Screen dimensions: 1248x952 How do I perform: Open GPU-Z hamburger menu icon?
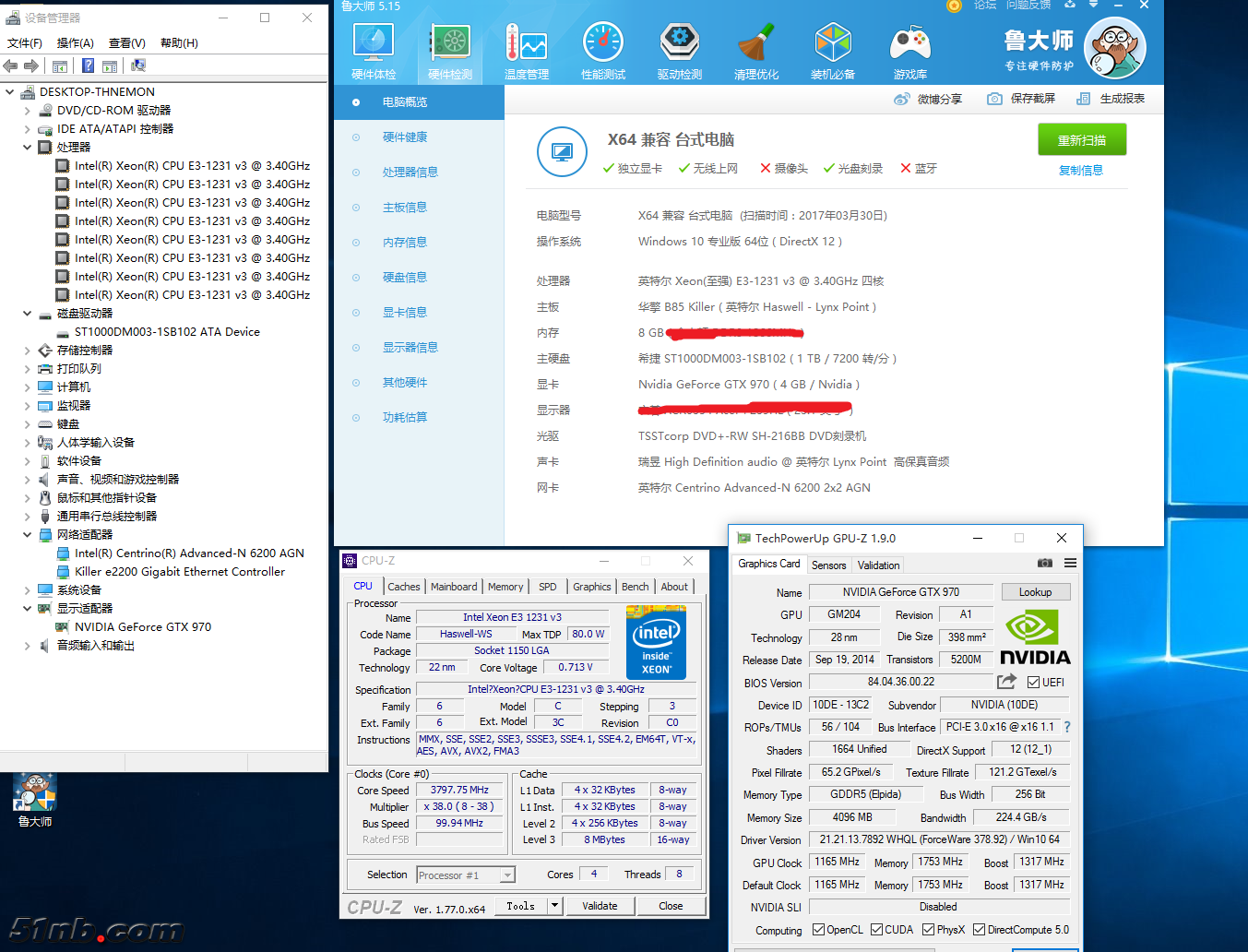tap(1070, 563)
